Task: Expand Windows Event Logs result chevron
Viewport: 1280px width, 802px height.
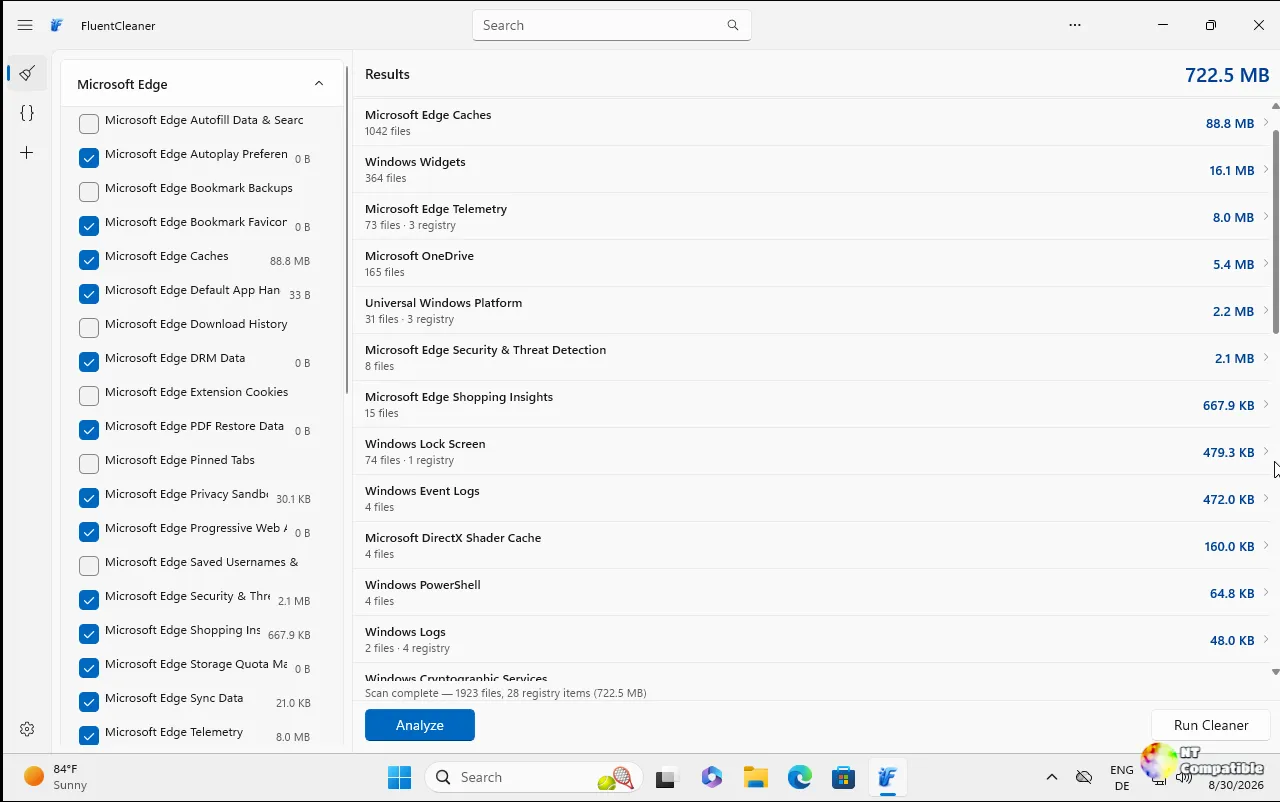Action: pyautogui.click(x=1266, y=498)
